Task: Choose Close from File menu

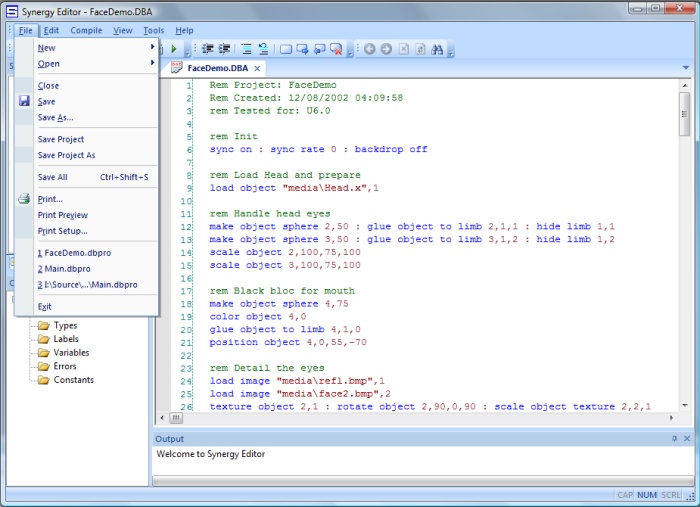Action: (x=87, y=86)
